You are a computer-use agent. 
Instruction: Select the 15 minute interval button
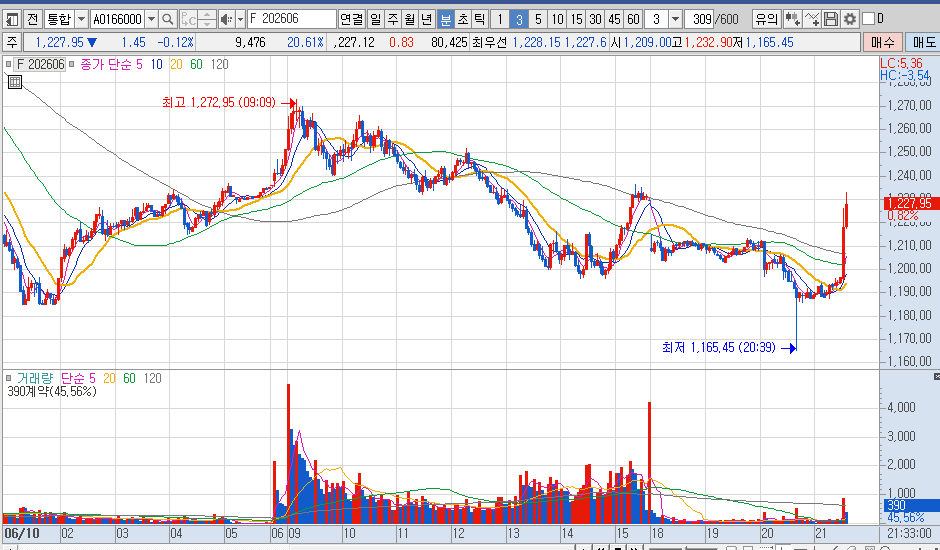[577, 19]
